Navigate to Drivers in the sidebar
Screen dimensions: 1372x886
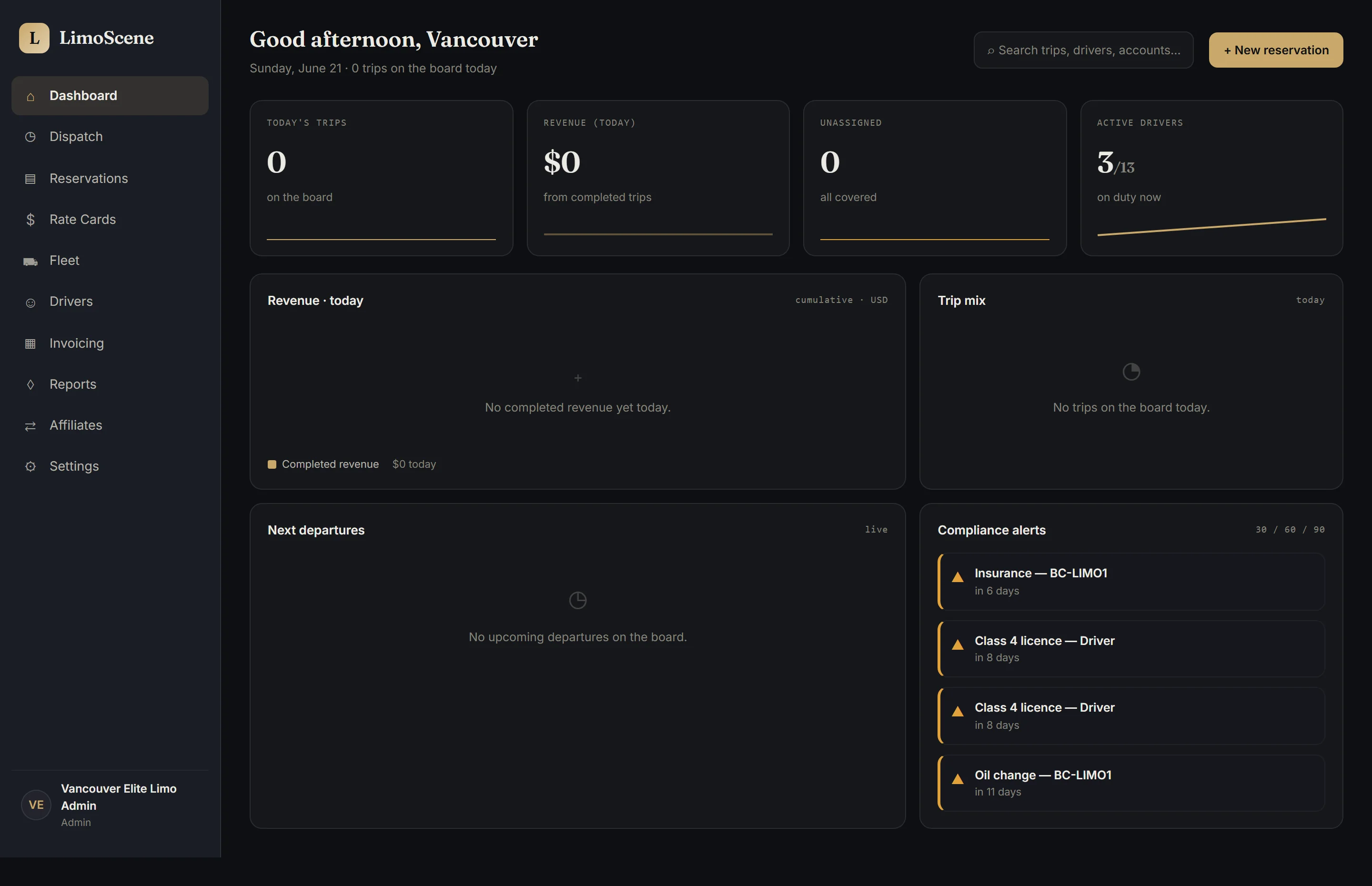tap(110, 302)
